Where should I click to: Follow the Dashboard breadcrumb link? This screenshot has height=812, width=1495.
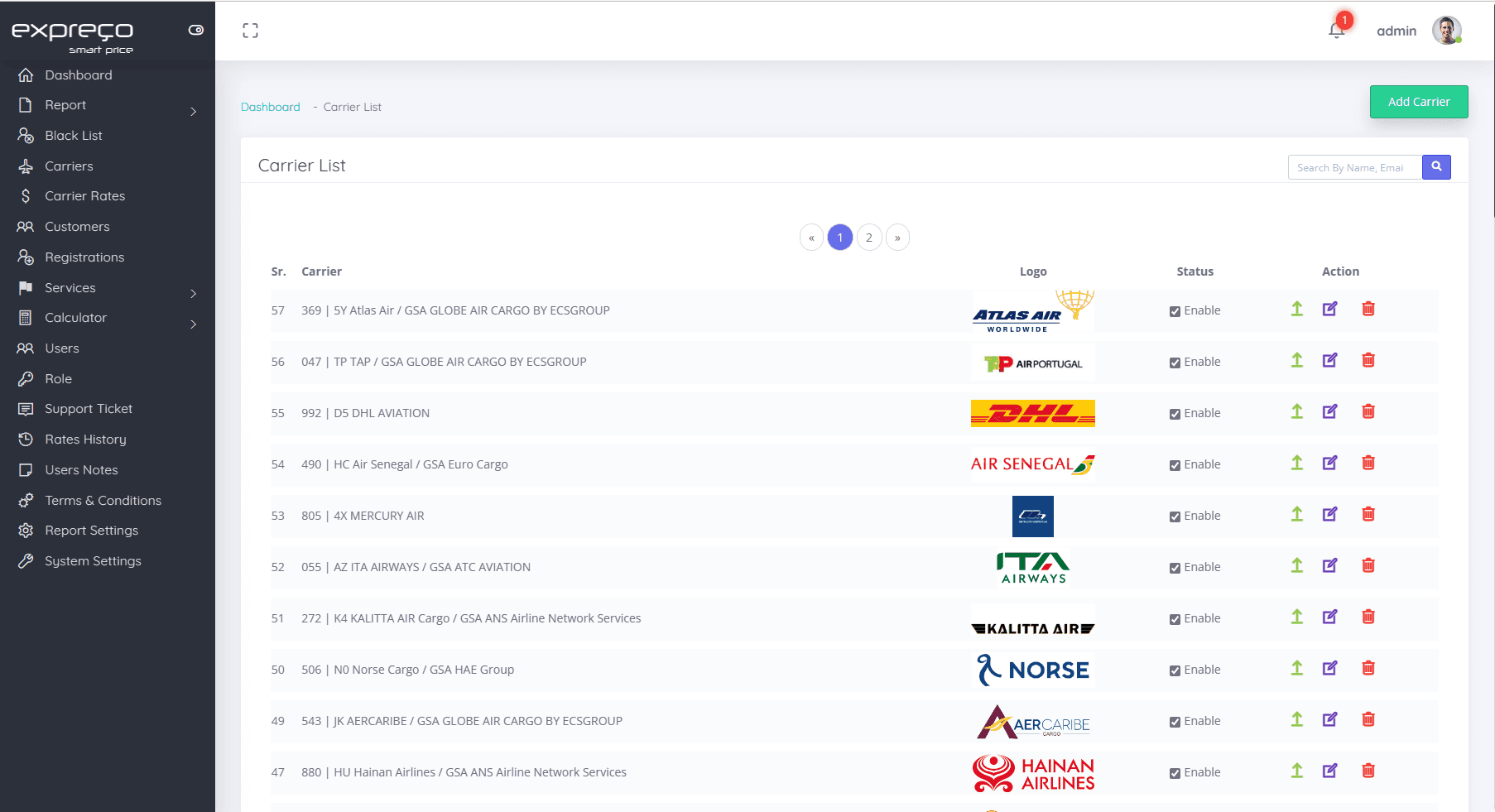[270, 107]
